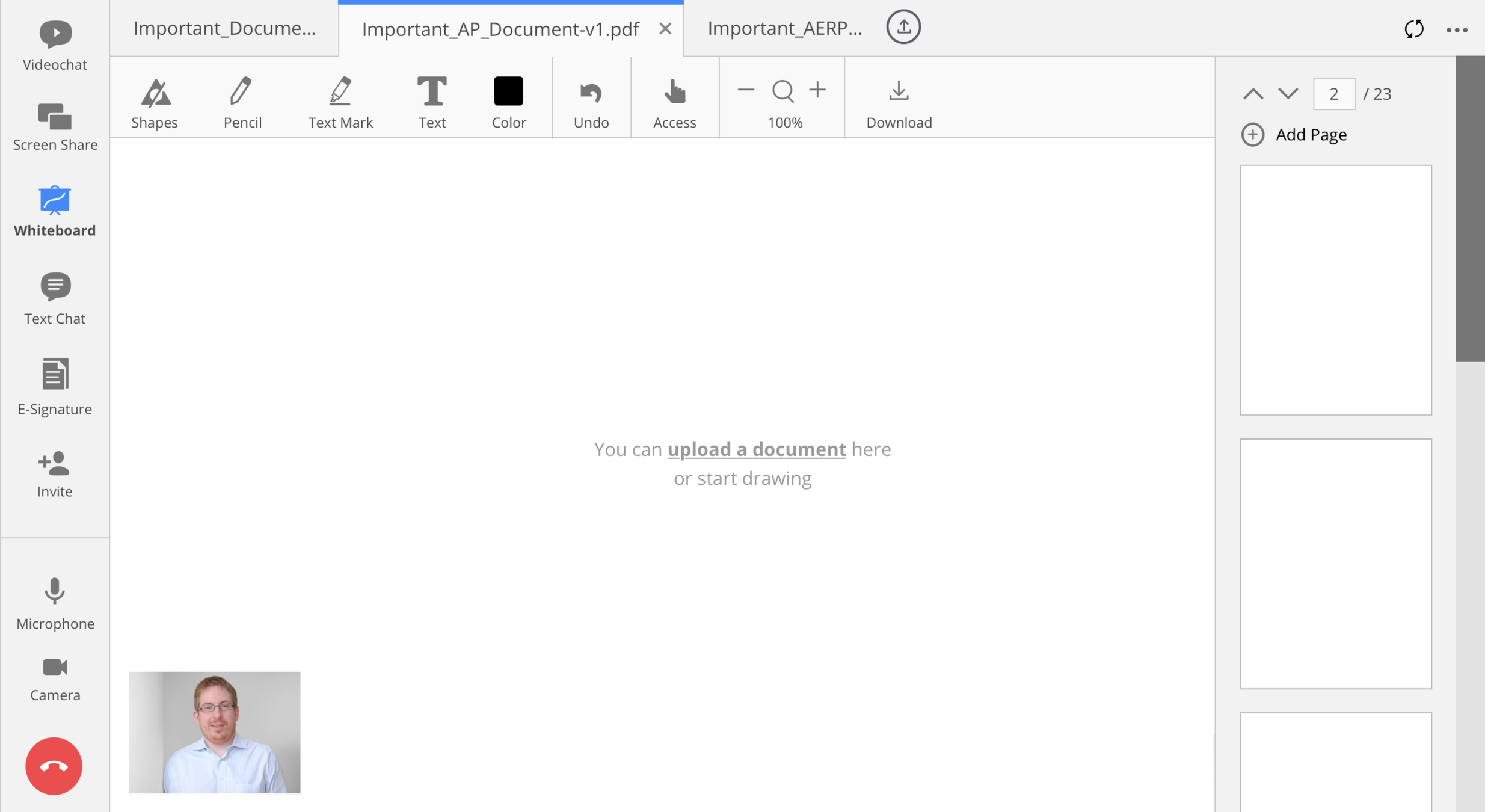Screen dimensions: 1485x812
Task: Open the E-Signature panel
Action: coord(55,387)
